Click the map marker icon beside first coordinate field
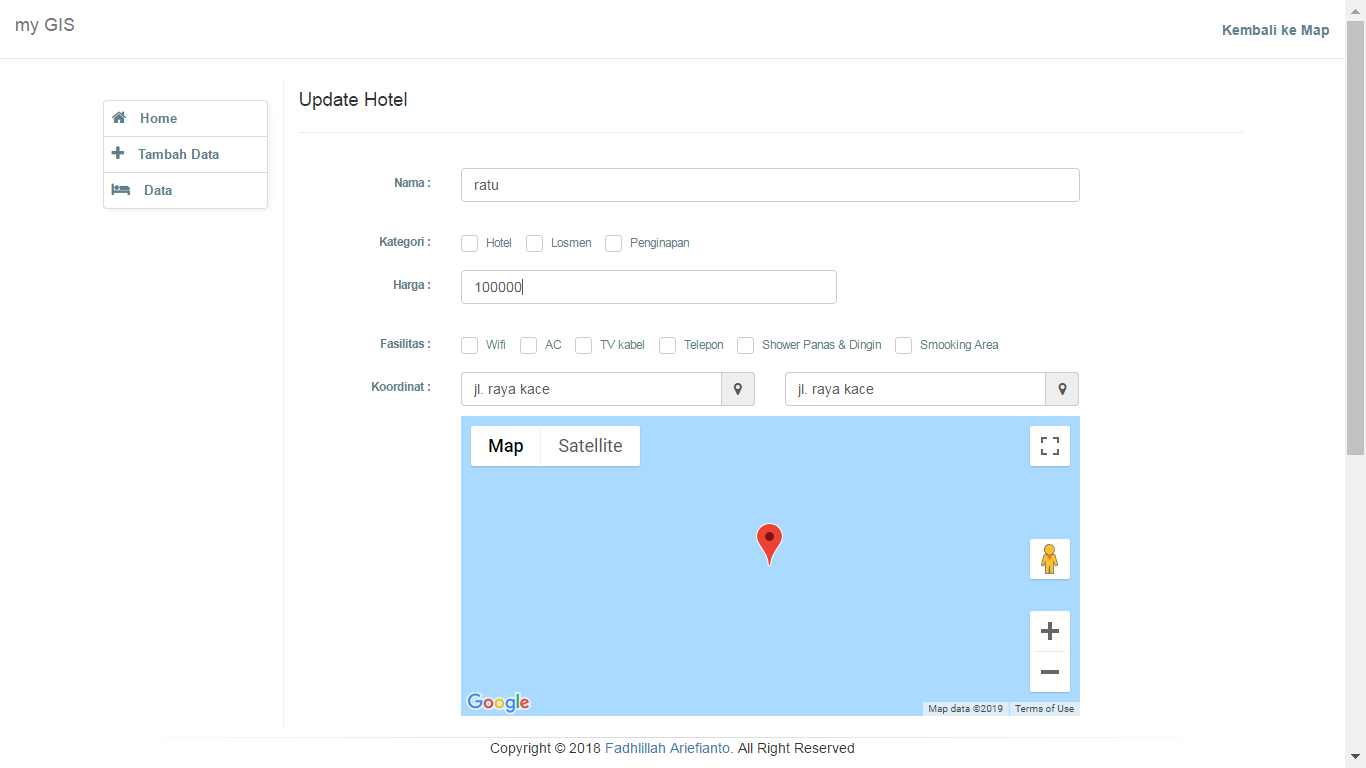 pos(738,389)
